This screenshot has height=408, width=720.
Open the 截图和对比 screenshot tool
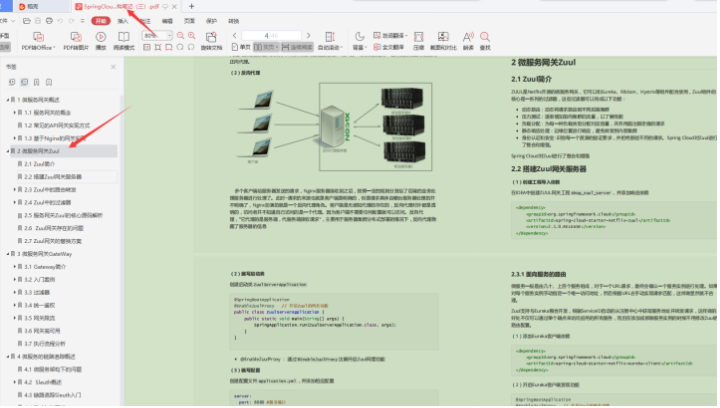443,40
